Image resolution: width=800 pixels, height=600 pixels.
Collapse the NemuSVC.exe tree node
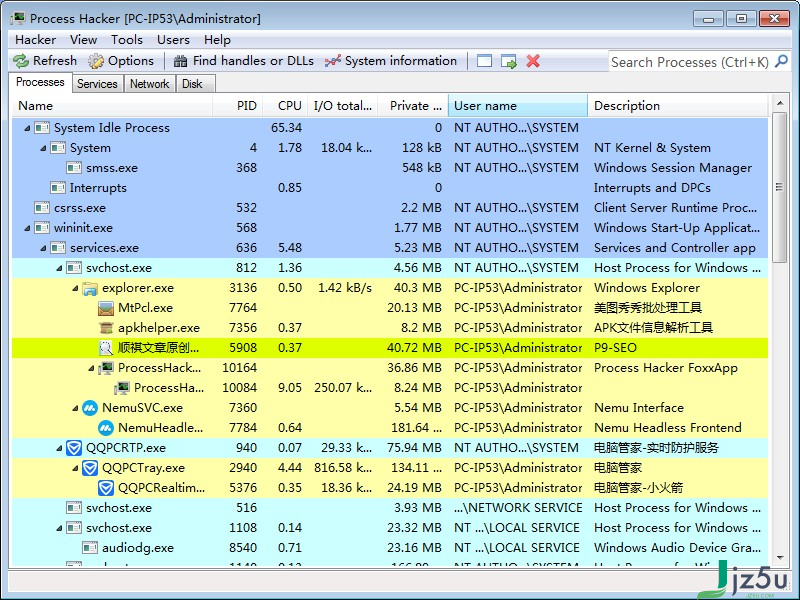[75, 408]
